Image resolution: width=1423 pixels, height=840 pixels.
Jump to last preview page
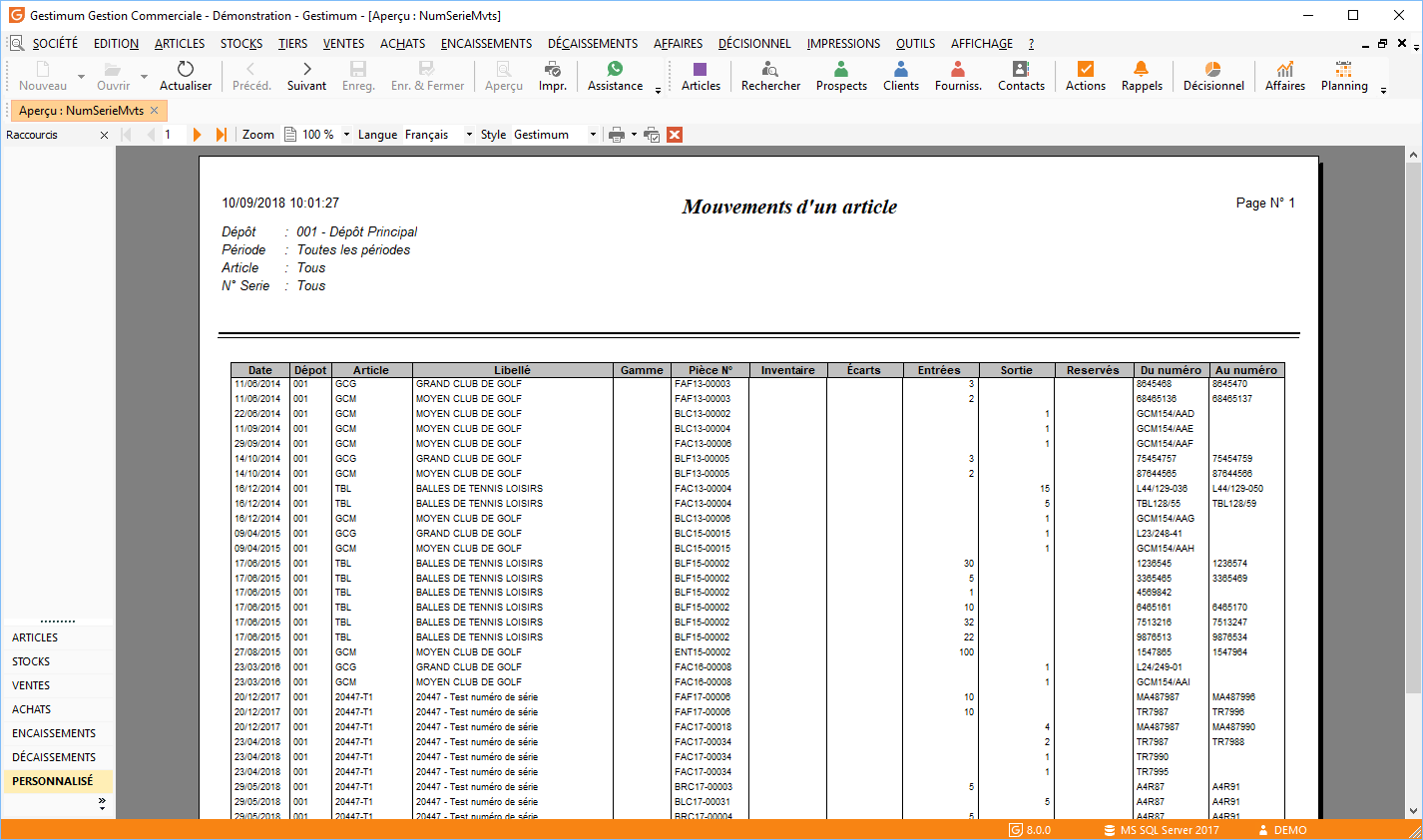tap(222, 135)
